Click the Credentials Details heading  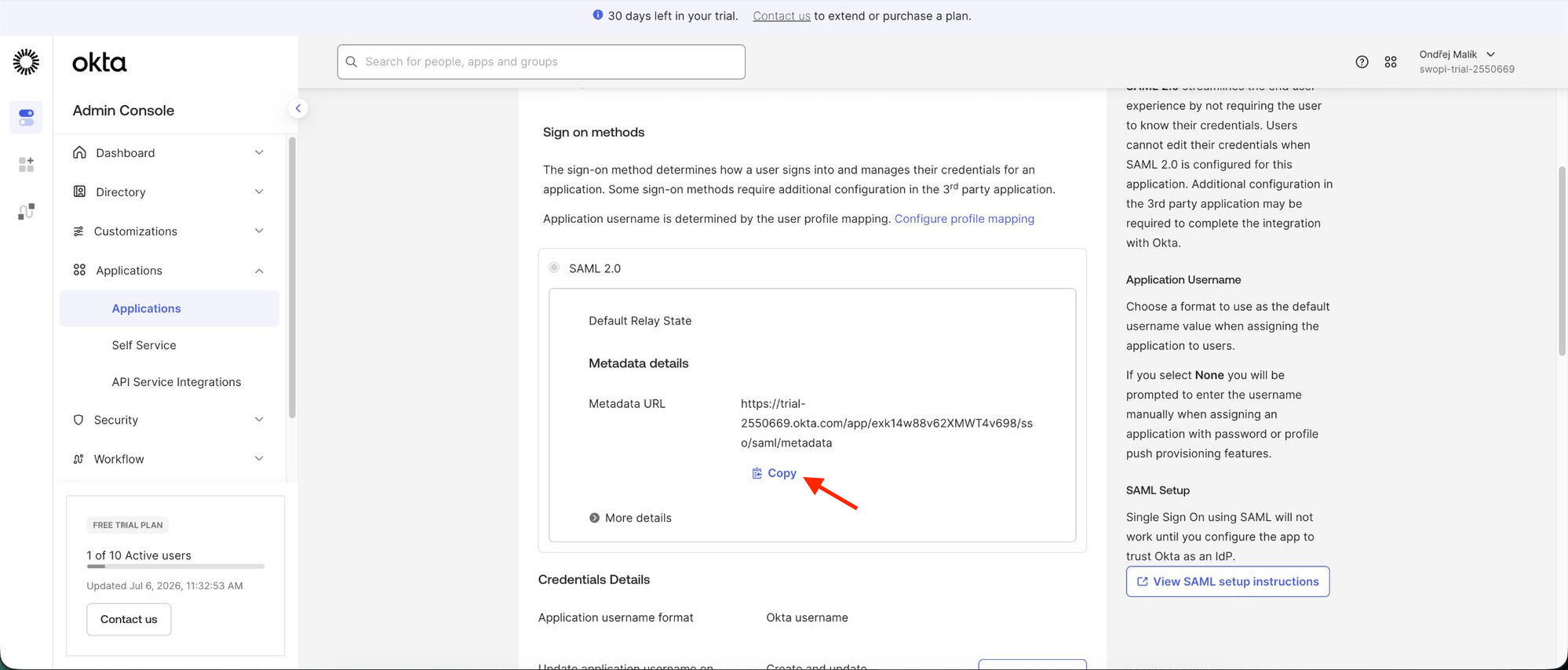(594, 579)
